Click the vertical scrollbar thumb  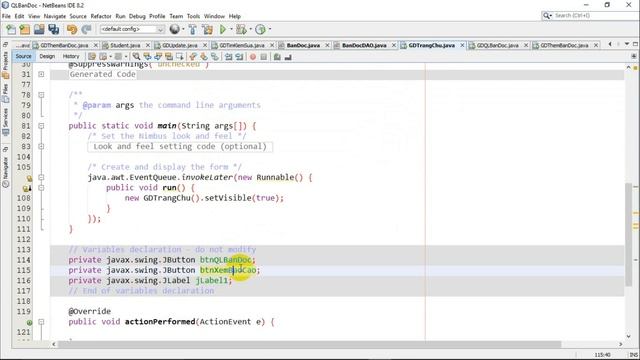628,235
